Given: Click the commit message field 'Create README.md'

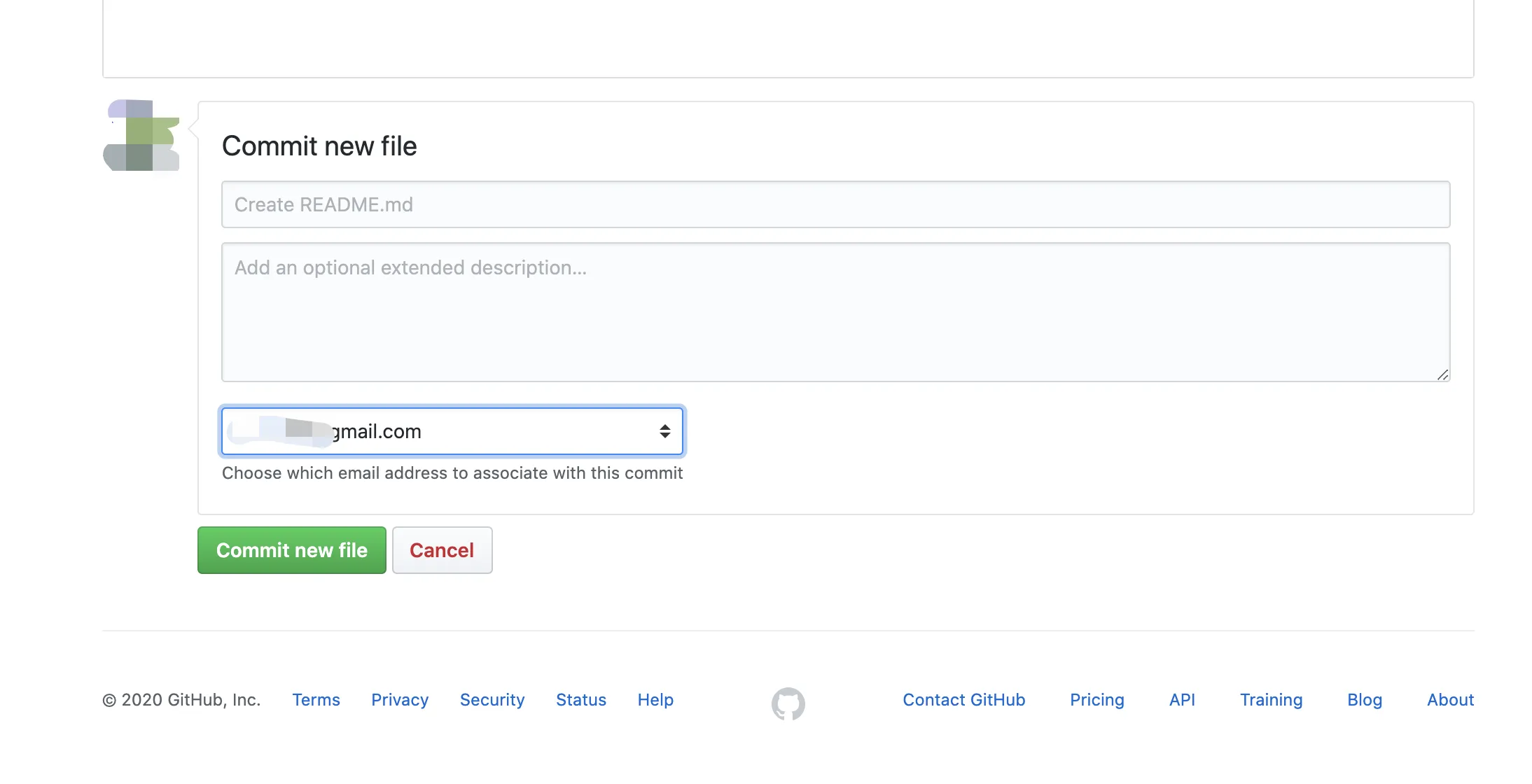Looking at the screenshot, I should coord(835,204).
